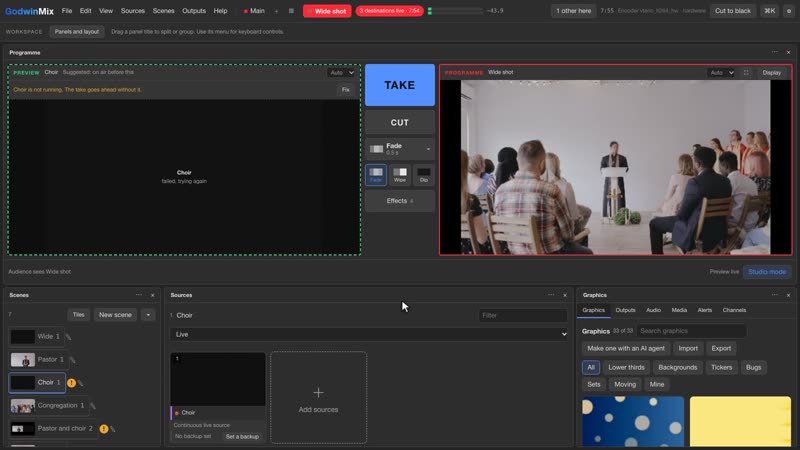Click the red Wide shot on-air indicator
Screen dimensions: 800x450
point(327,11)
